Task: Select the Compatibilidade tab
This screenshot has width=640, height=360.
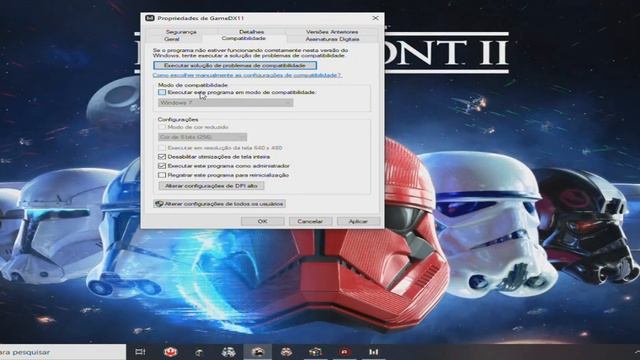Action: (244, 38)
